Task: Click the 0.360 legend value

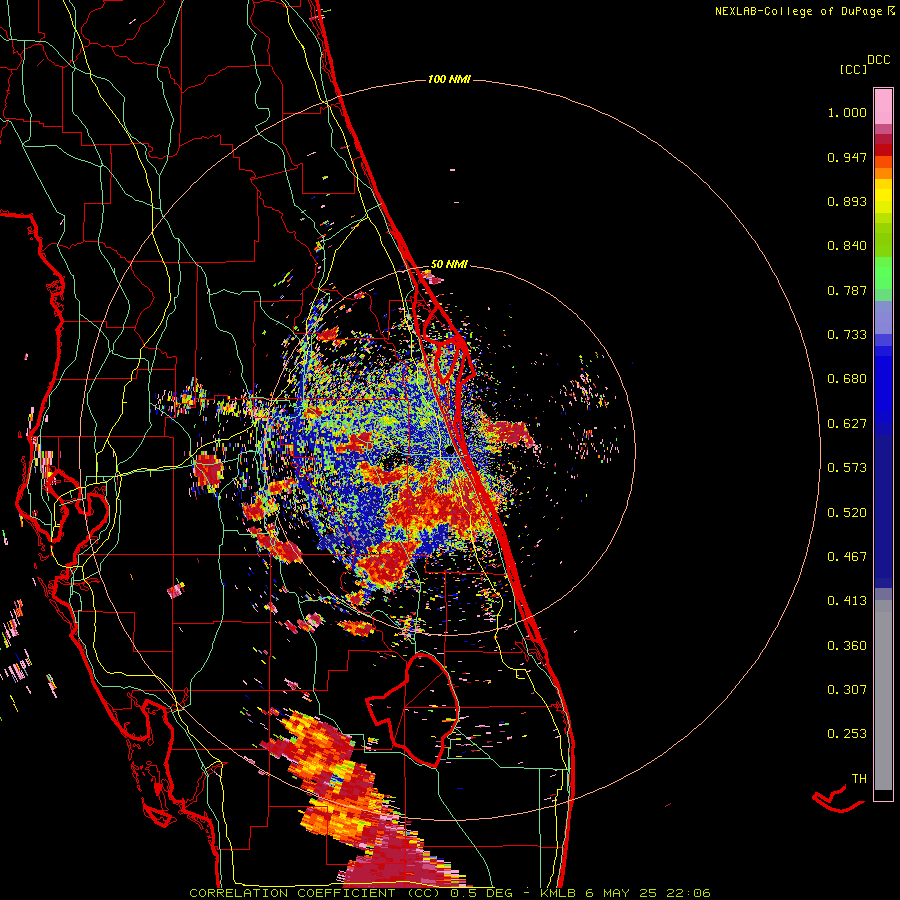Action: coord(847,646)
